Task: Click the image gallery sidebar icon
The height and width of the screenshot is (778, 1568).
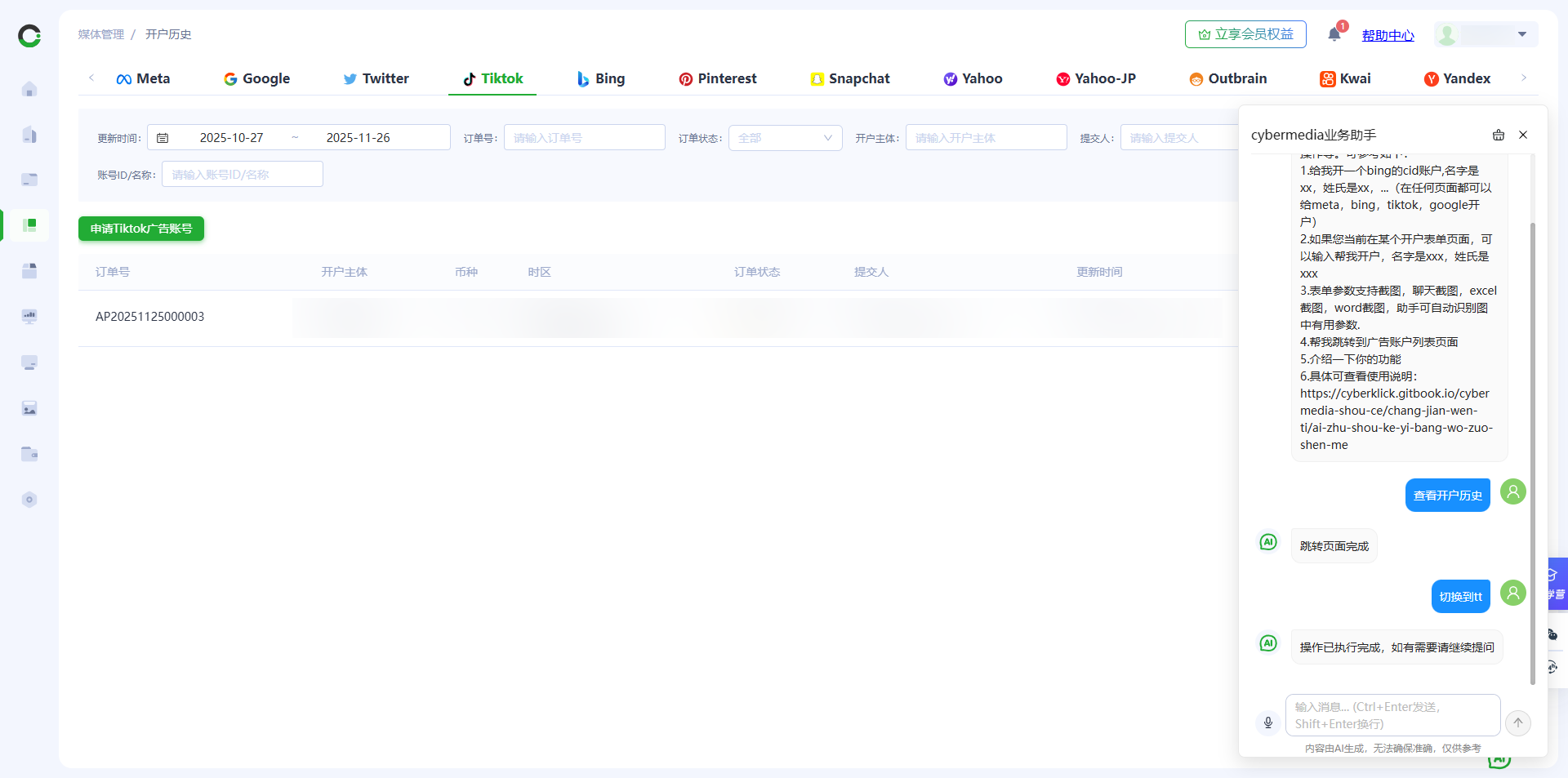Action: pyautogui.click(x=29, y=408)
